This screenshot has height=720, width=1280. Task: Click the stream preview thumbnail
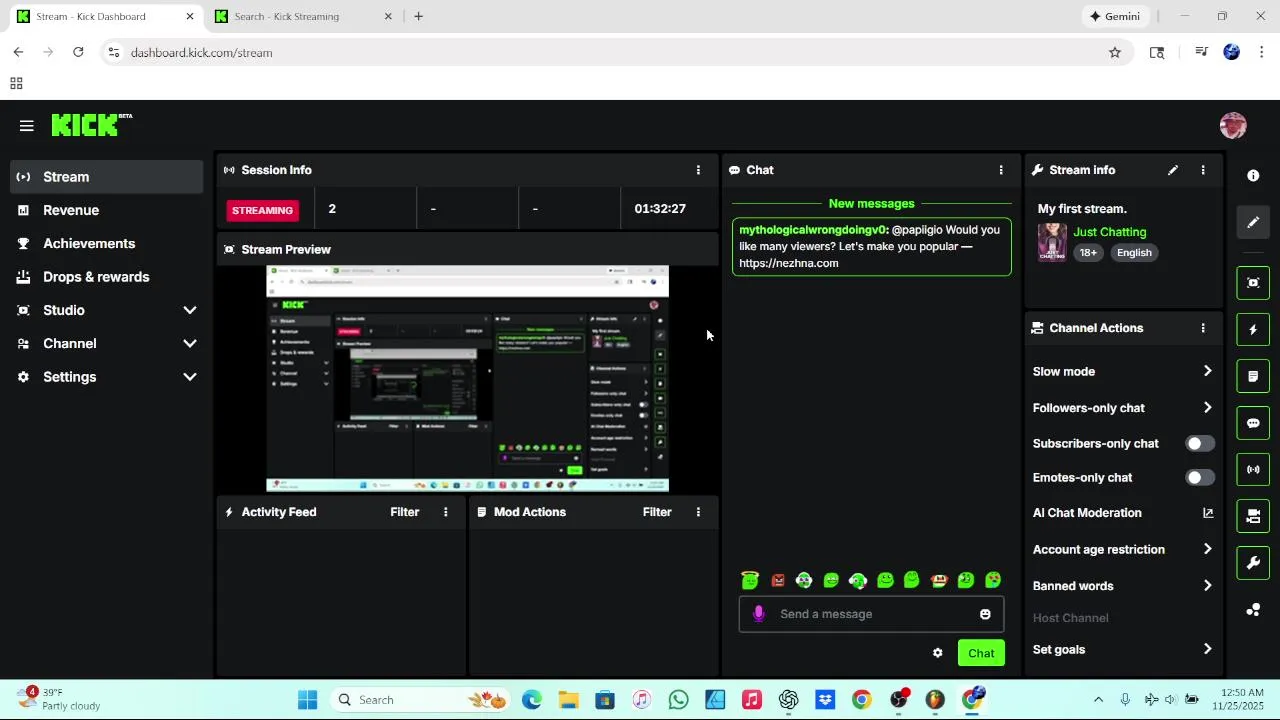point(467,379)
